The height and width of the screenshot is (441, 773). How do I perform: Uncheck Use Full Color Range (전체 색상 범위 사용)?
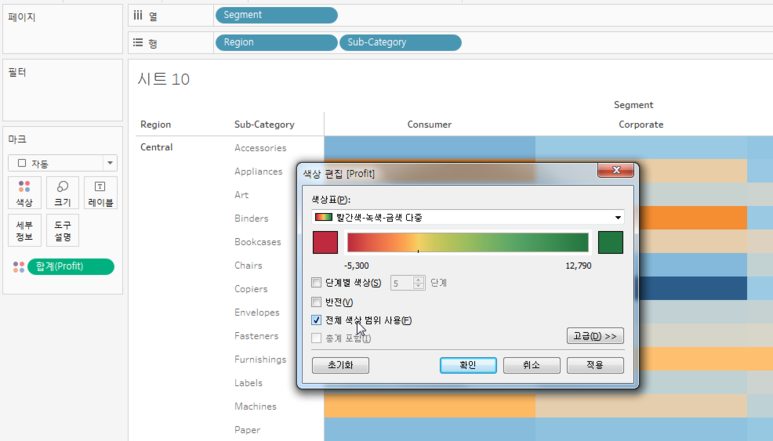[x=316, y=320]
